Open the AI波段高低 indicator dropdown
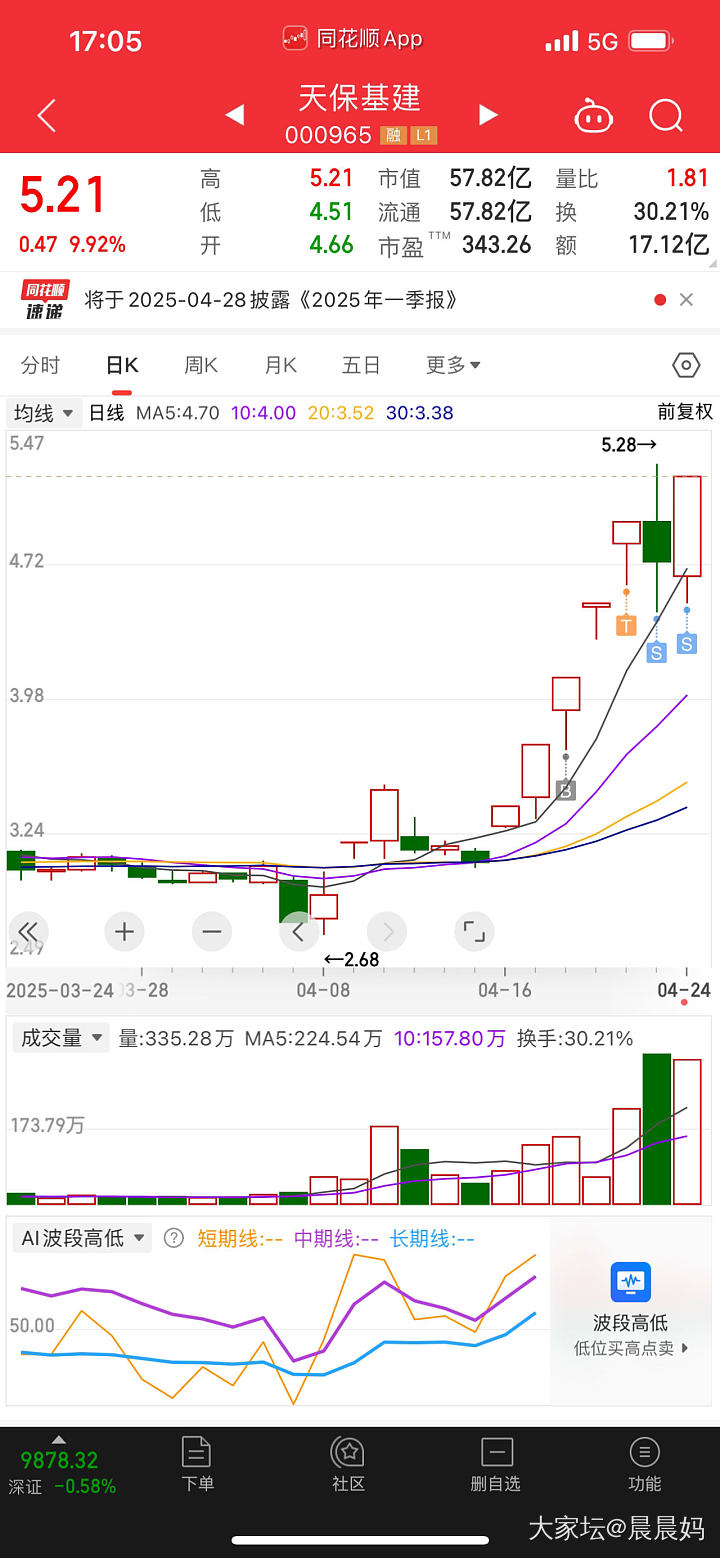 [82, 1238]
